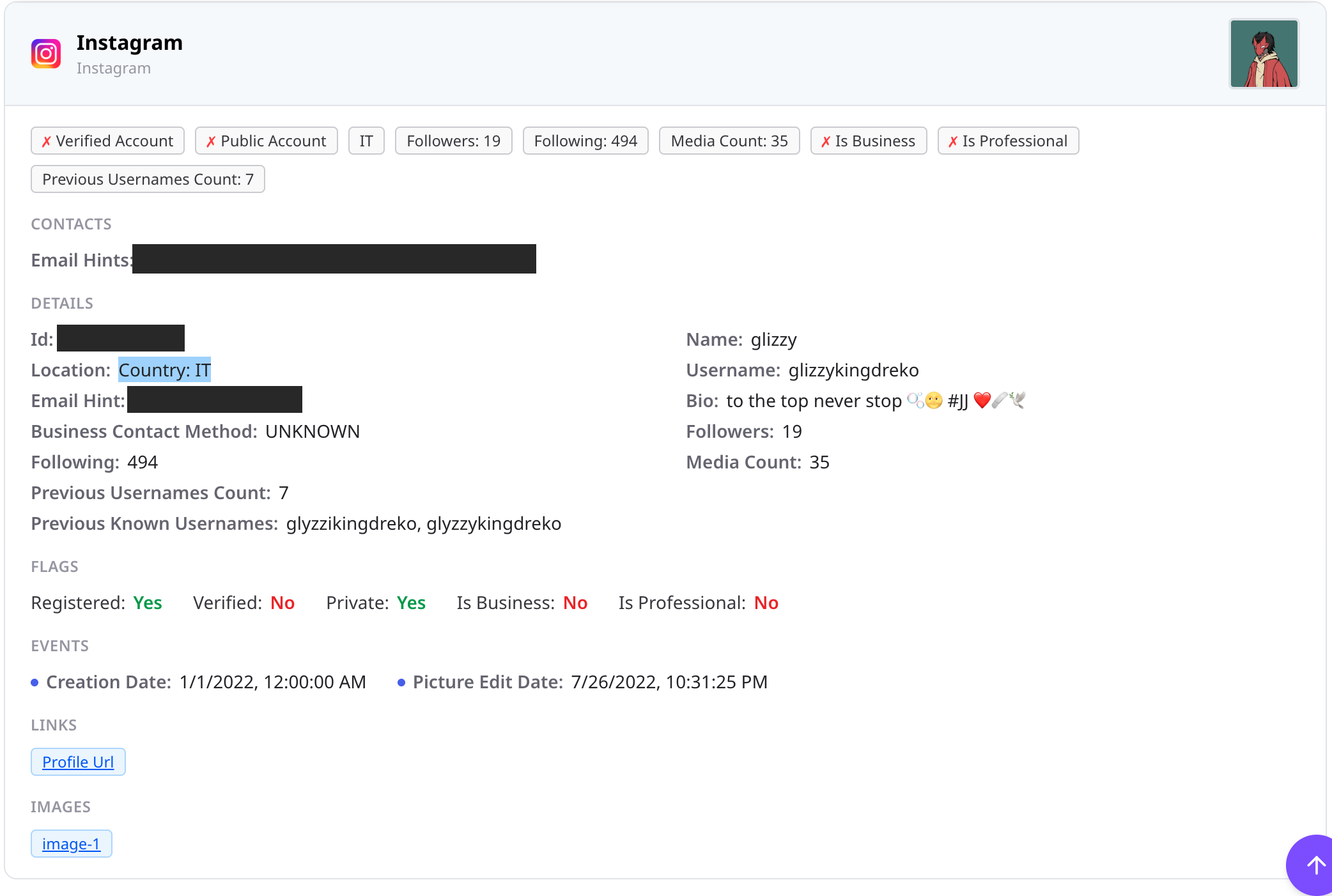Click the Is Professional: No flag
This screenshot has height=896, width=1332.
pos(698,603)
